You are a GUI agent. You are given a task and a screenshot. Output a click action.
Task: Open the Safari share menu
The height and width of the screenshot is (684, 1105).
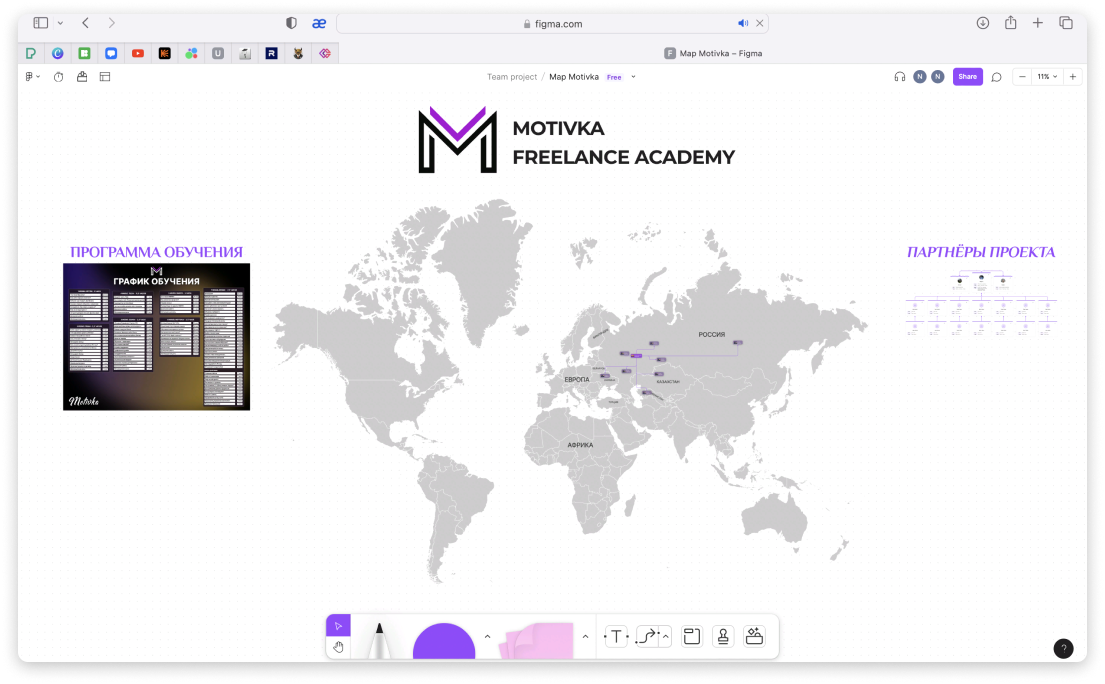(x=1011, y=23)
